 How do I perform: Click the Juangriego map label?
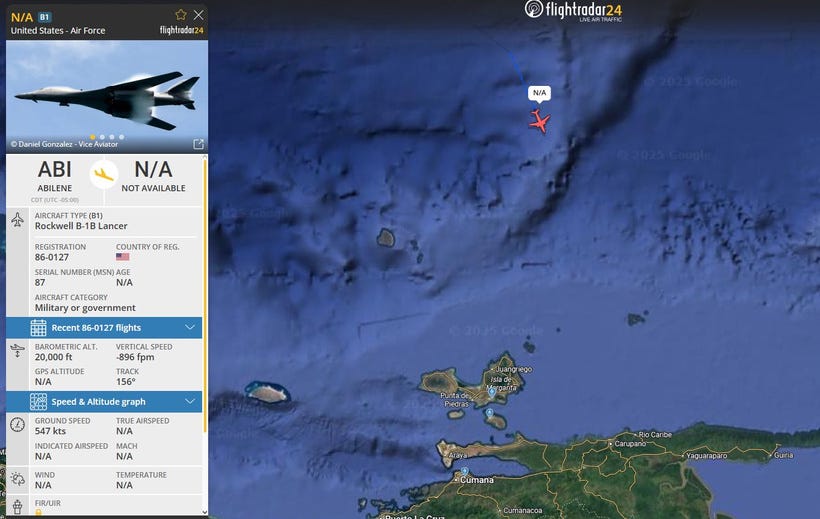514,369
